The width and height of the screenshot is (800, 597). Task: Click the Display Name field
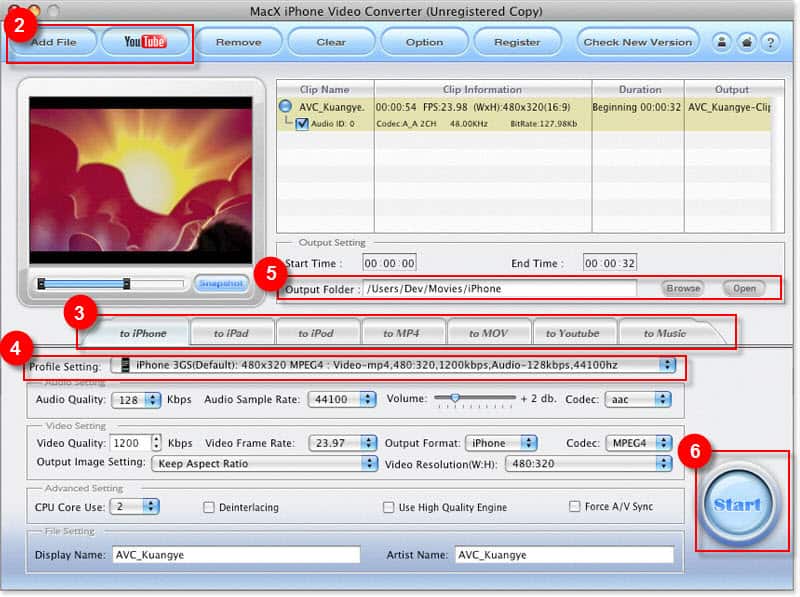(236, 555)
